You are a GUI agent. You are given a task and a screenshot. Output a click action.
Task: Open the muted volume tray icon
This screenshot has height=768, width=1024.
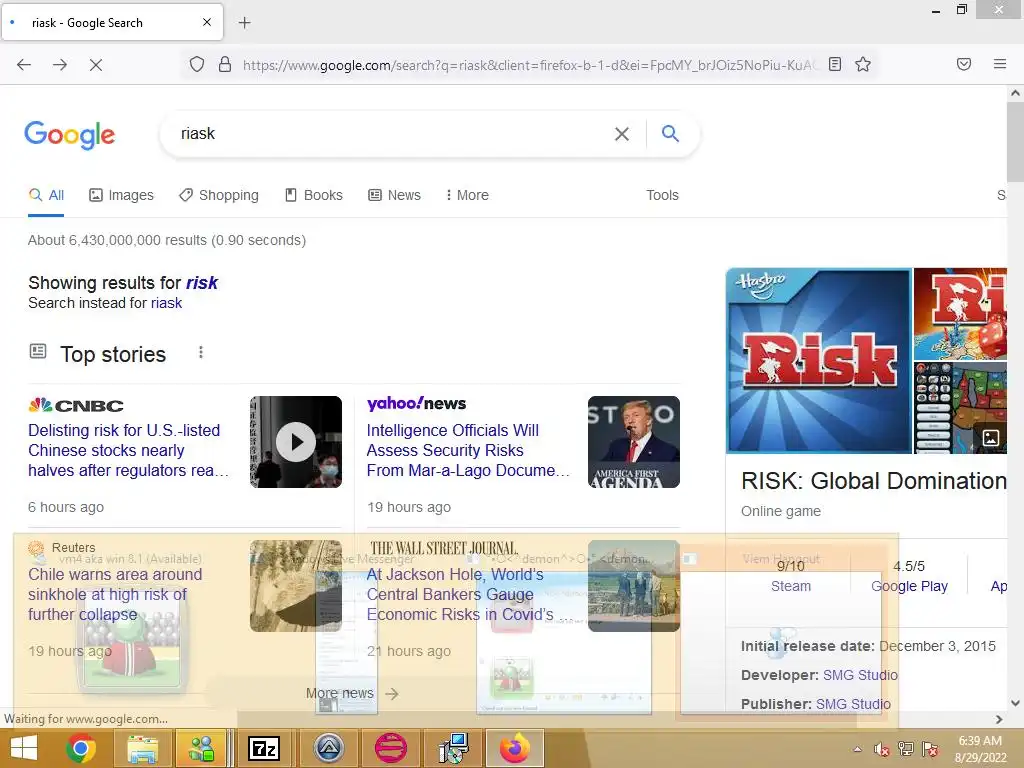click(x=882, y=749)
